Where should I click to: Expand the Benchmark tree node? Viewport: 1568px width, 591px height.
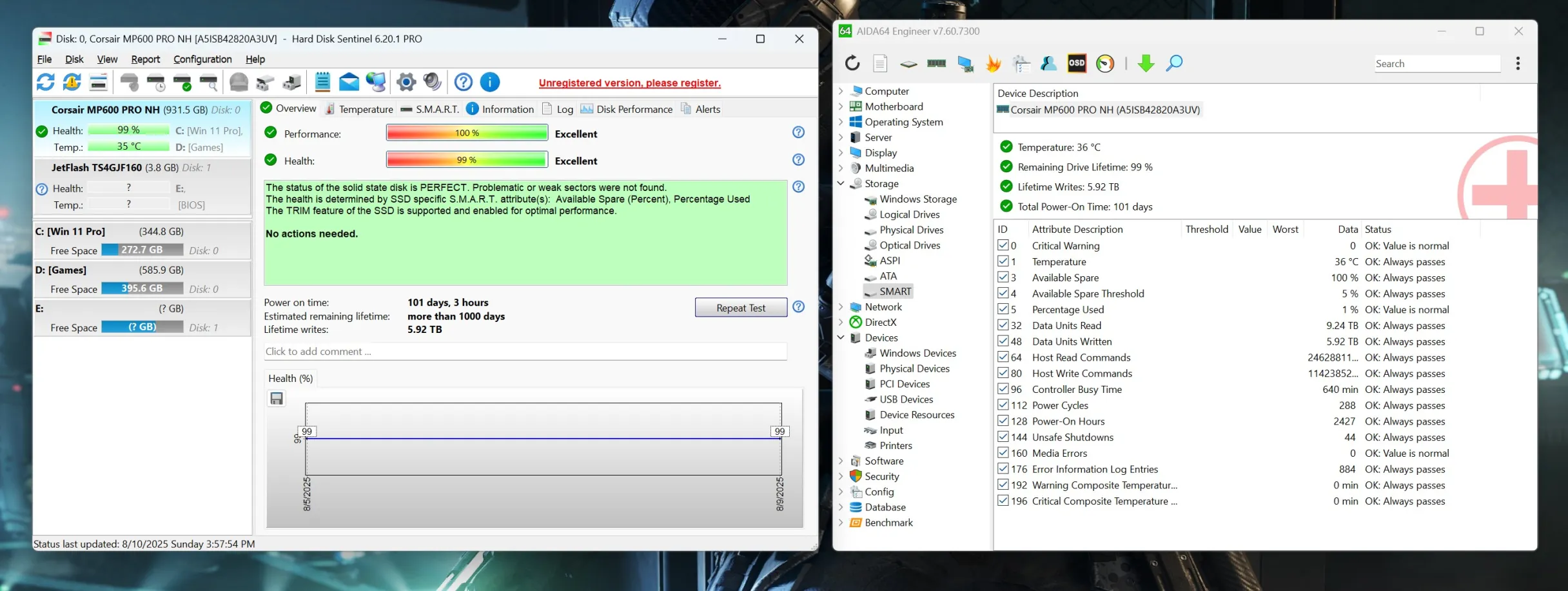coord(841,523)
